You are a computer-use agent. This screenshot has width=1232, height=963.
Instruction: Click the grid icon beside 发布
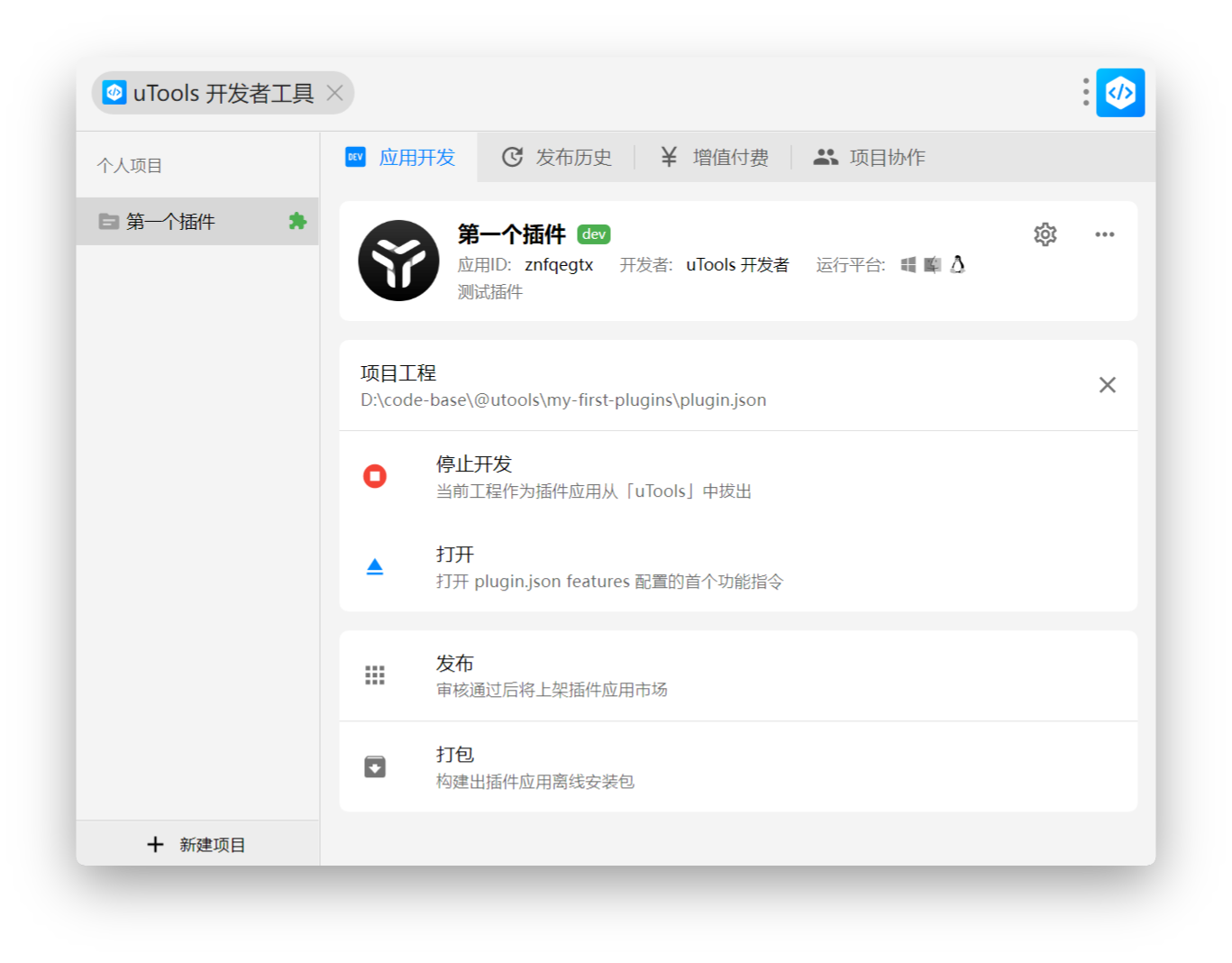(375, 674)
